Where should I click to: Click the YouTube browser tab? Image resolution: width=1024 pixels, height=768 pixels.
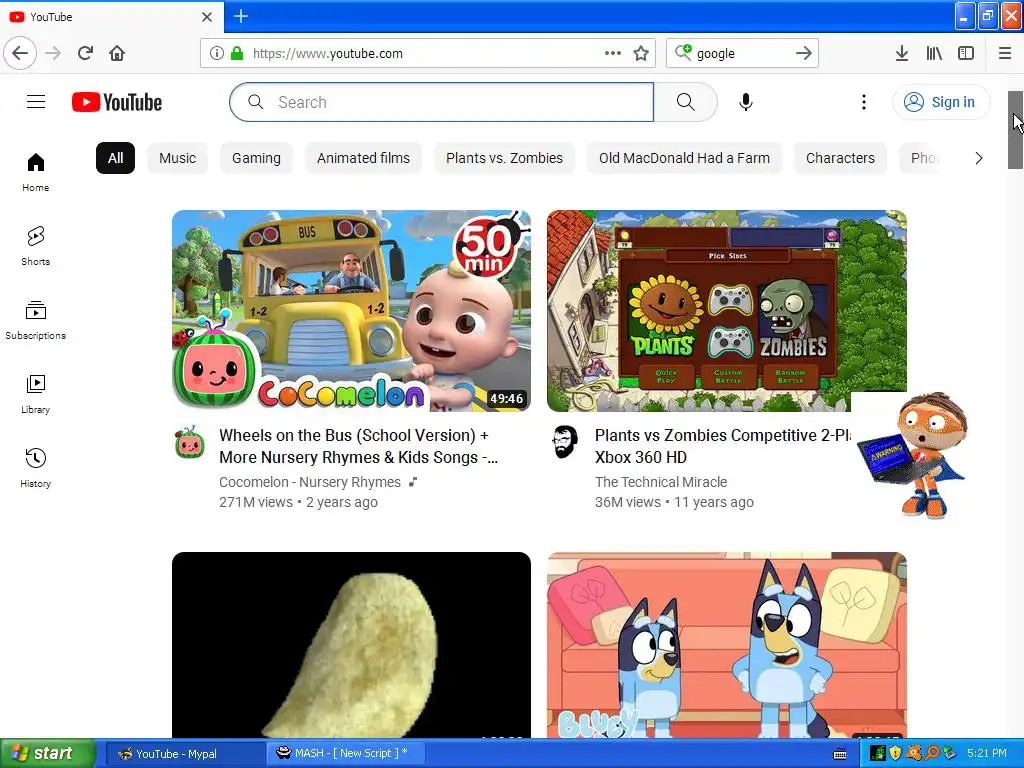(111, 16)
